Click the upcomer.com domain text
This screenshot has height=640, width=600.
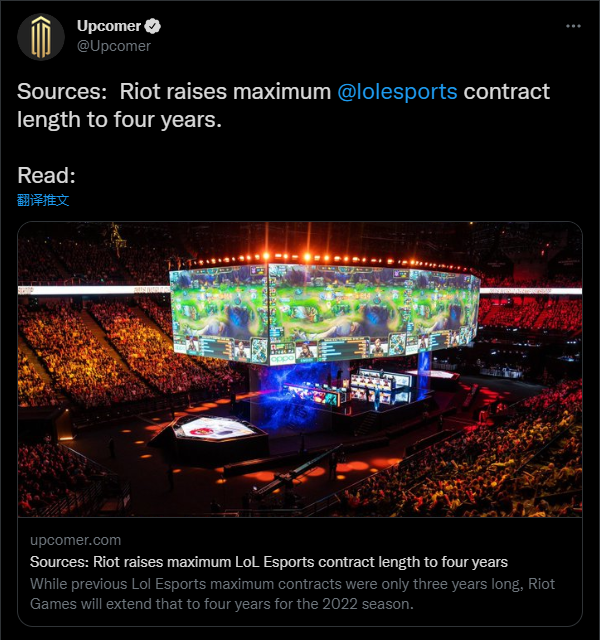coord(76,540)
